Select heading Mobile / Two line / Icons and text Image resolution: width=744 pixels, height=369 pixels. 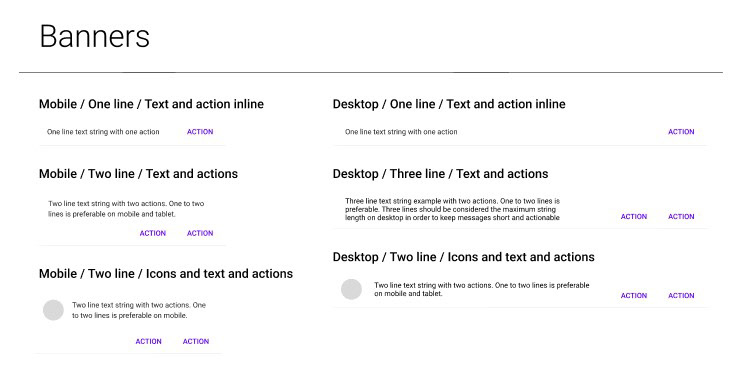[x=166, y=274]
